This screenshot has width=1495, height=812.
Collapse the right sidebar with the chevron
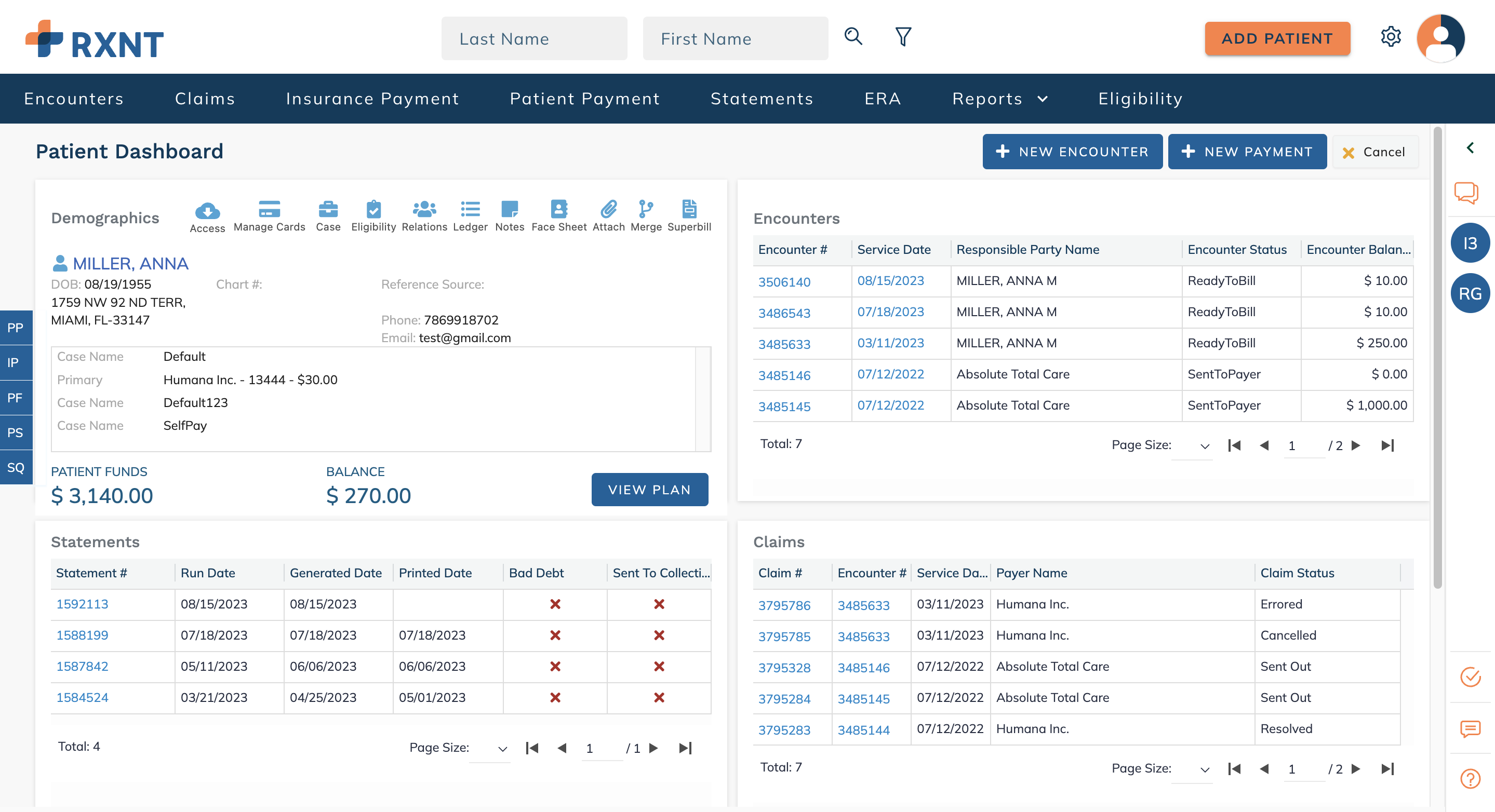pos(1471,147)
